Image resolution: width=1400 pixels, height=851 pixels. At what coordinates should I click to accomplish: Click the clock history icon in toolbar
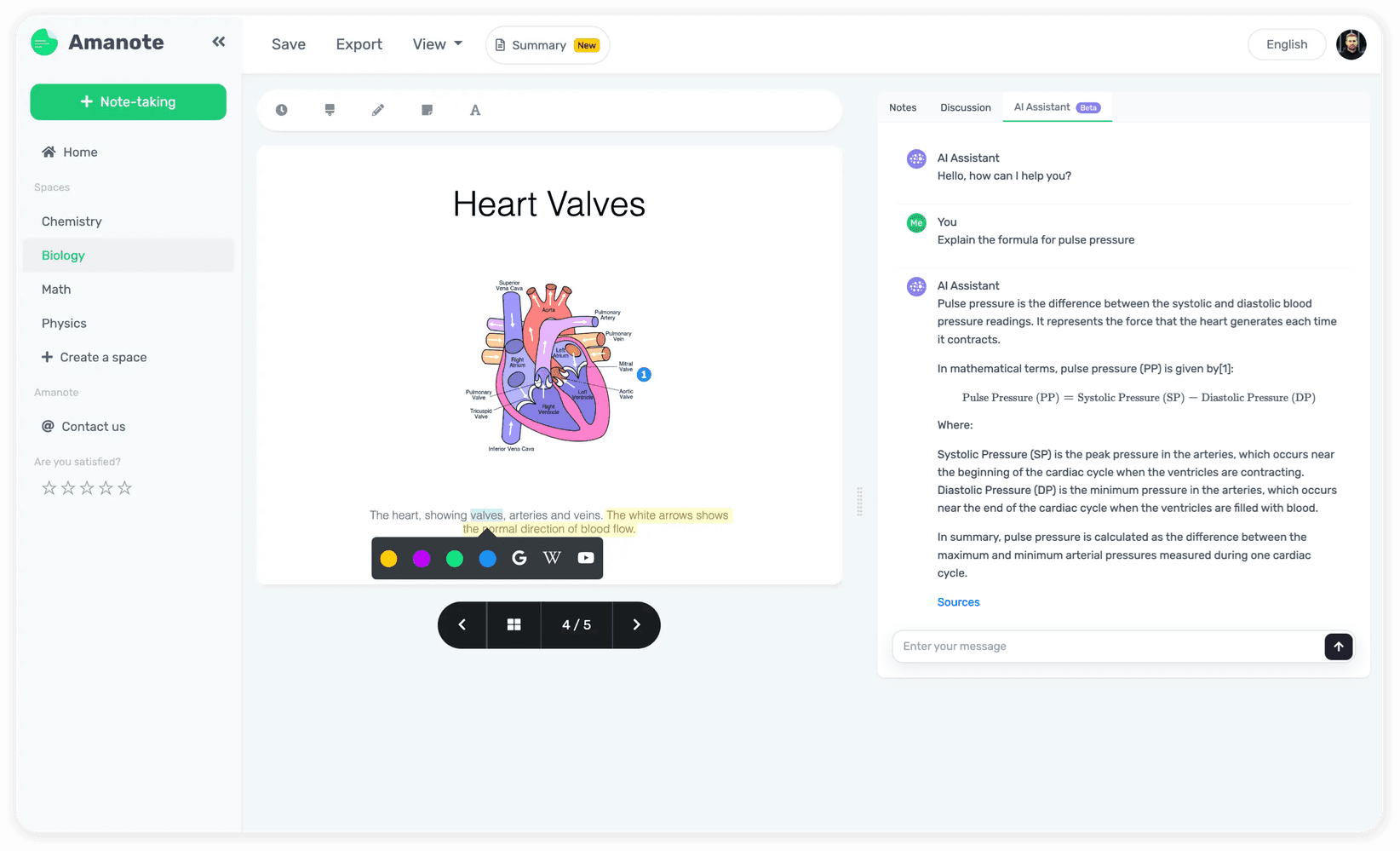[281, 110]
